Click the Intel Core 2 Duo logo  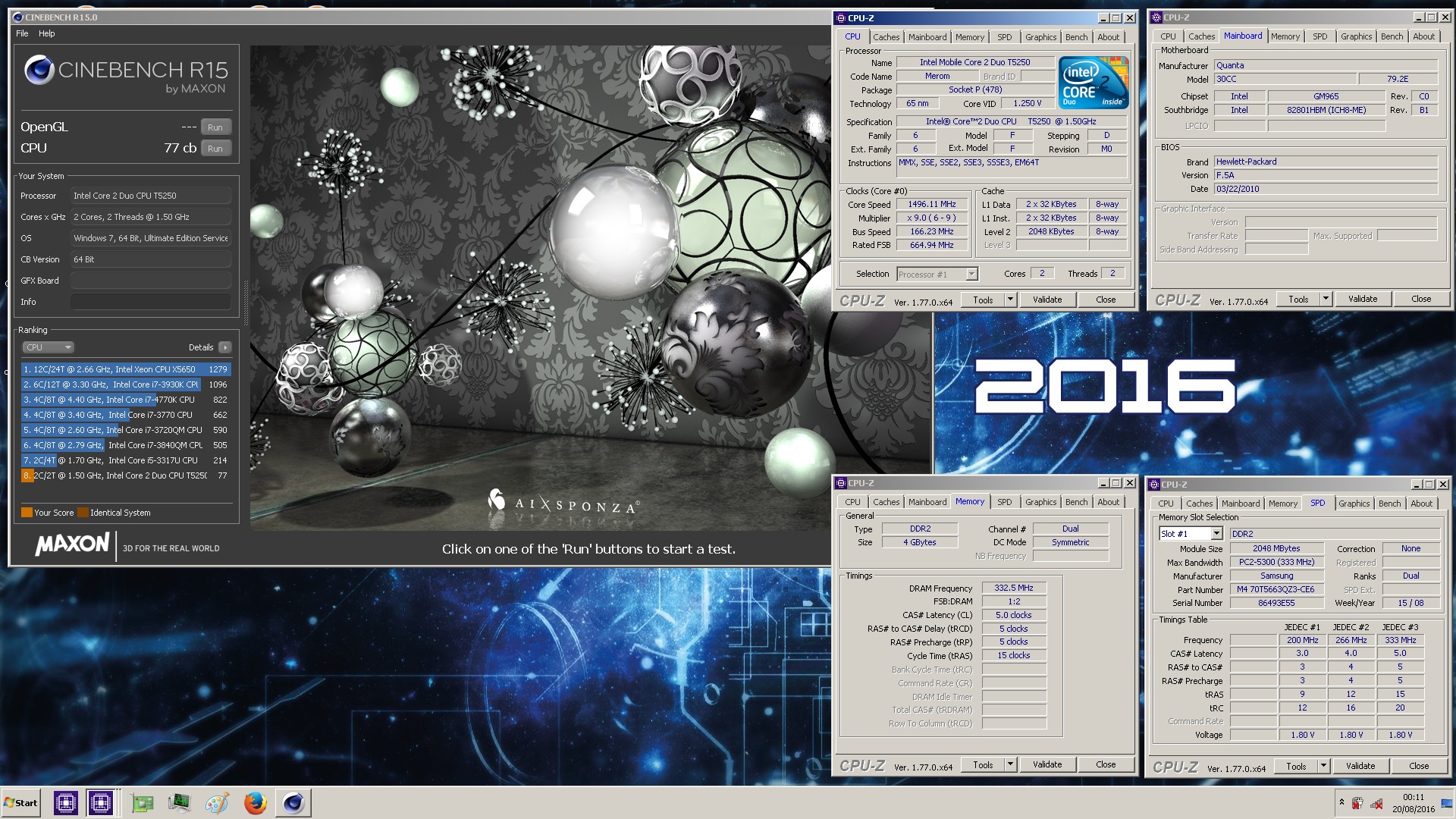(1093, 83)
